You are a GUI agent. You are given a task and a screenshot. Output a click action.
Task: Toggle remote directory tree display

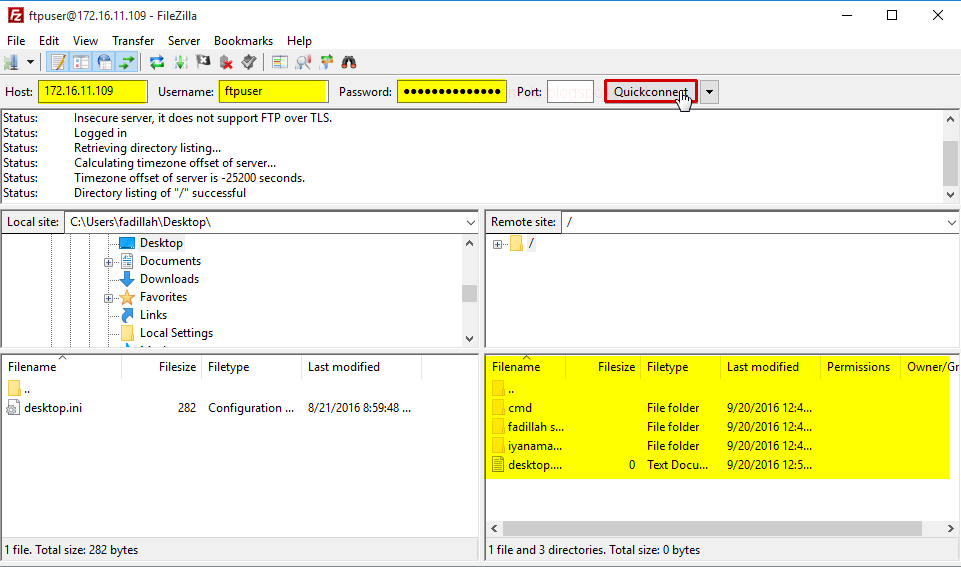tap(104, 62)
